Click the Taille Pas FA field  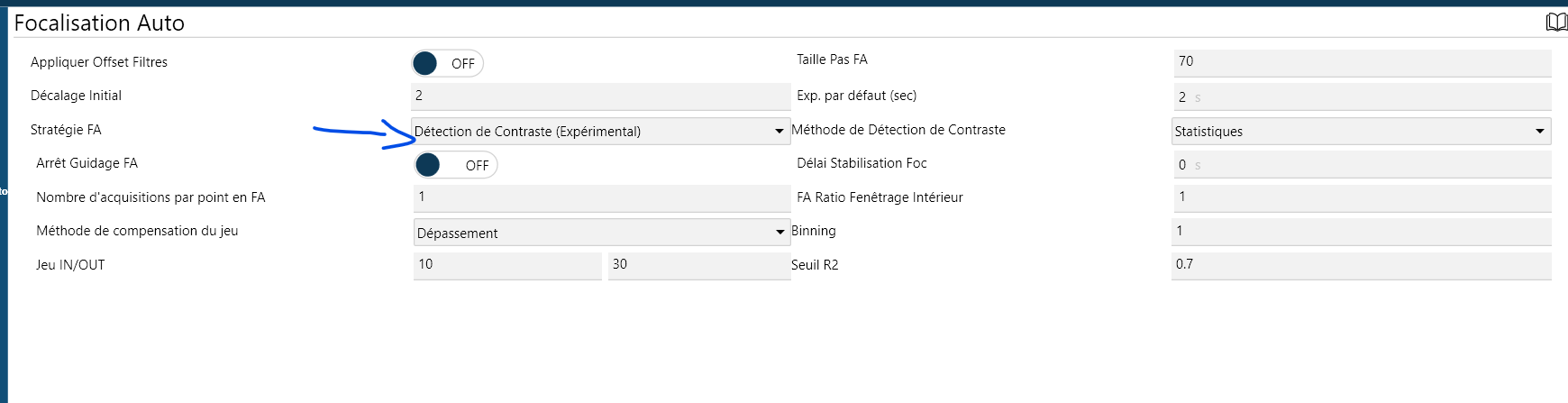(1361, 61)
